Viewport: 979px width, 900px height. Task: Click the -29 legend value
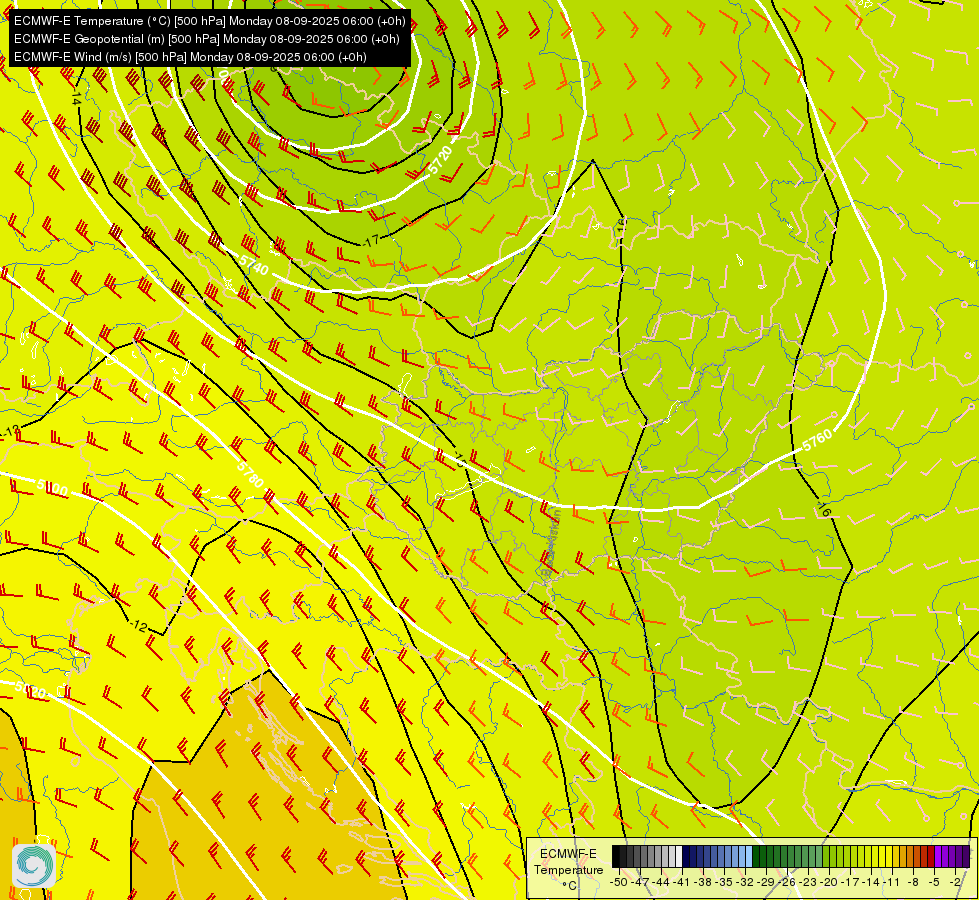(766, 882)
